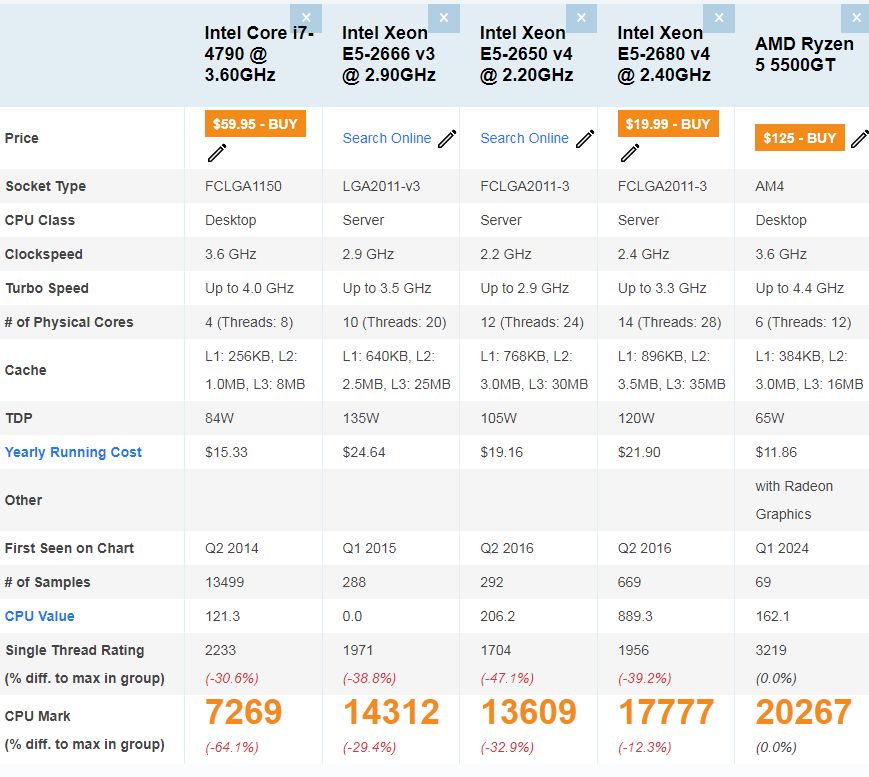The width and height of the screenshot is (869, 777).
Task: Click $24.64 yearly running cost
Action: (x=364, y=452)
